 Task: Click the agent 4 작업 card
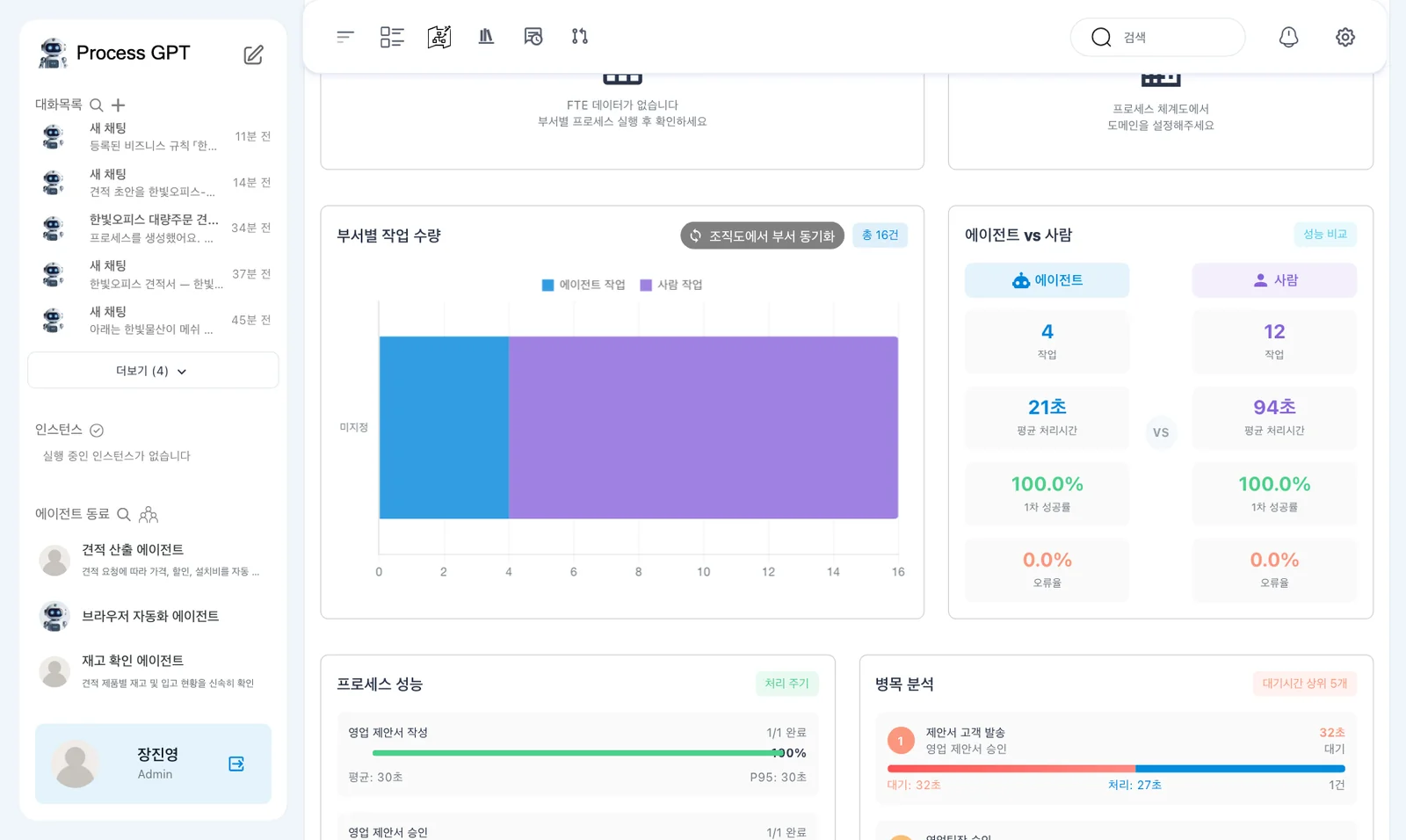[x=1047, y=342]
